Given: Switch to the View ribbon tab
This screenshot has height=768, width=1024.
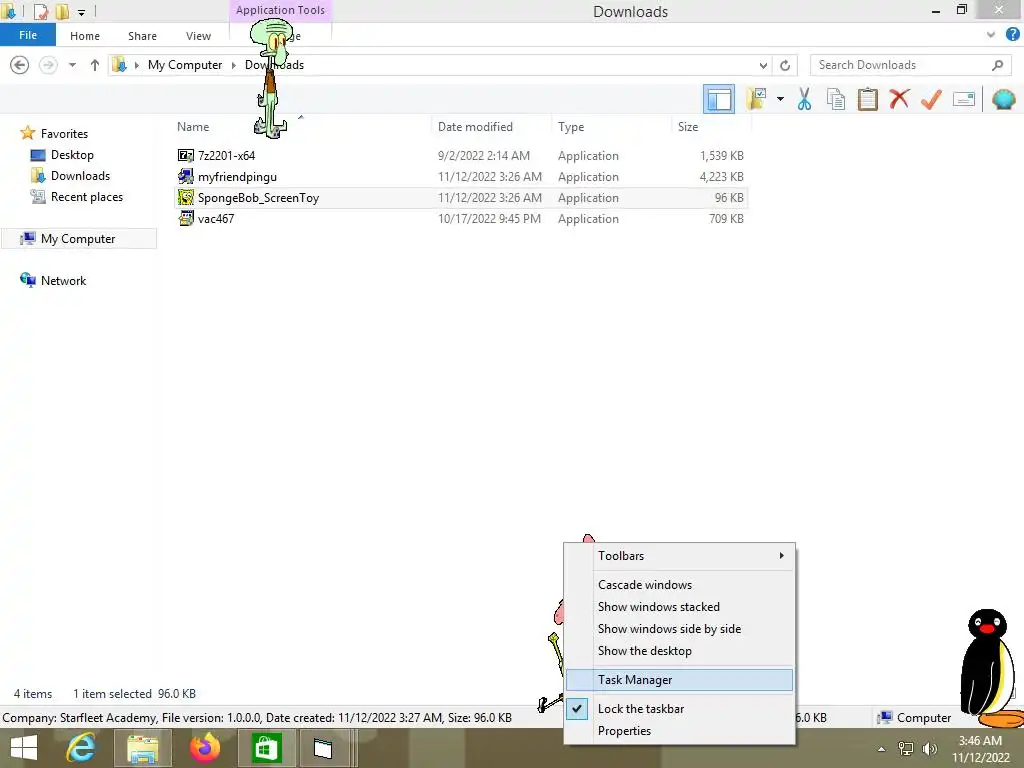Looking at the screenshot, I should 198,36.
